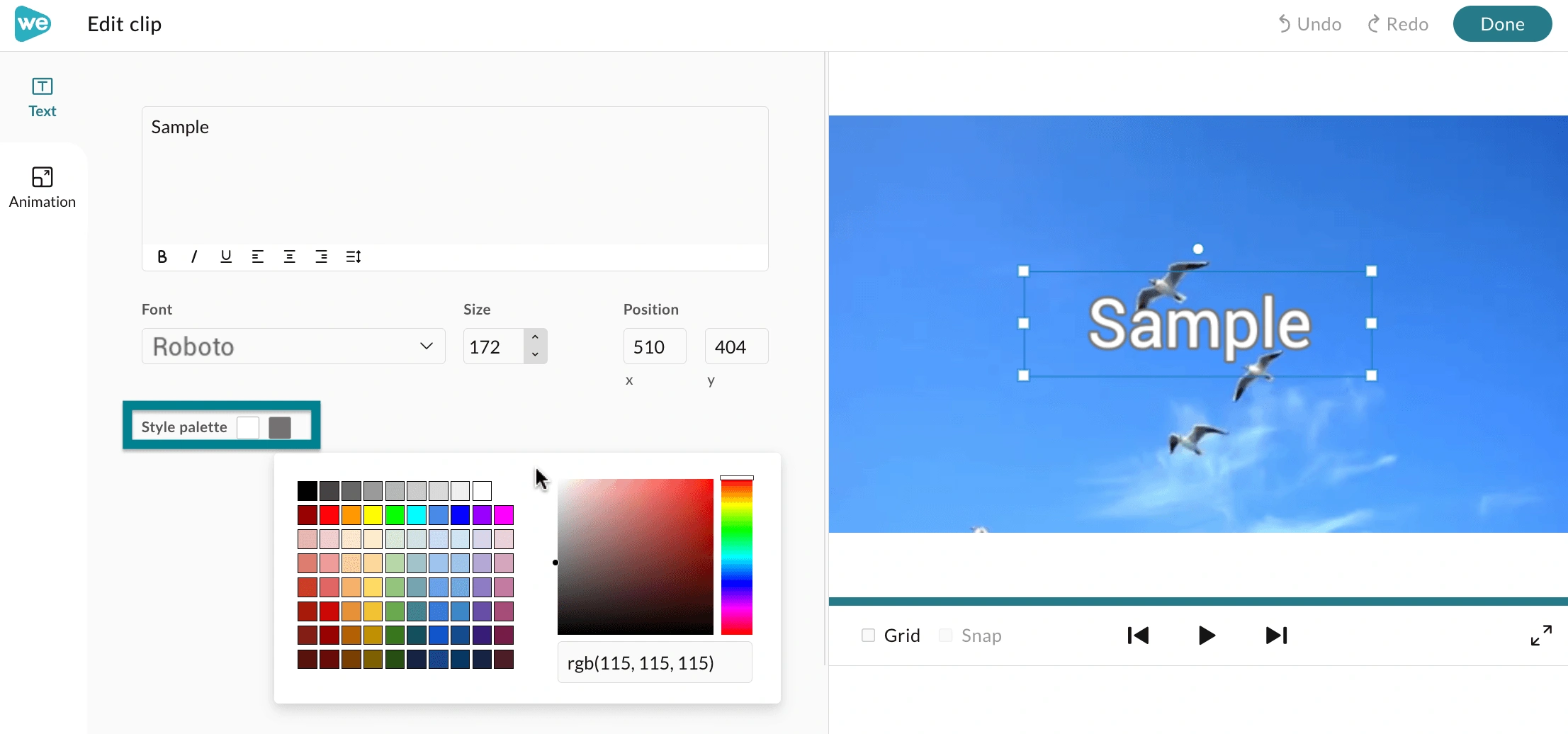Click the x position field 510

point(655,346)
